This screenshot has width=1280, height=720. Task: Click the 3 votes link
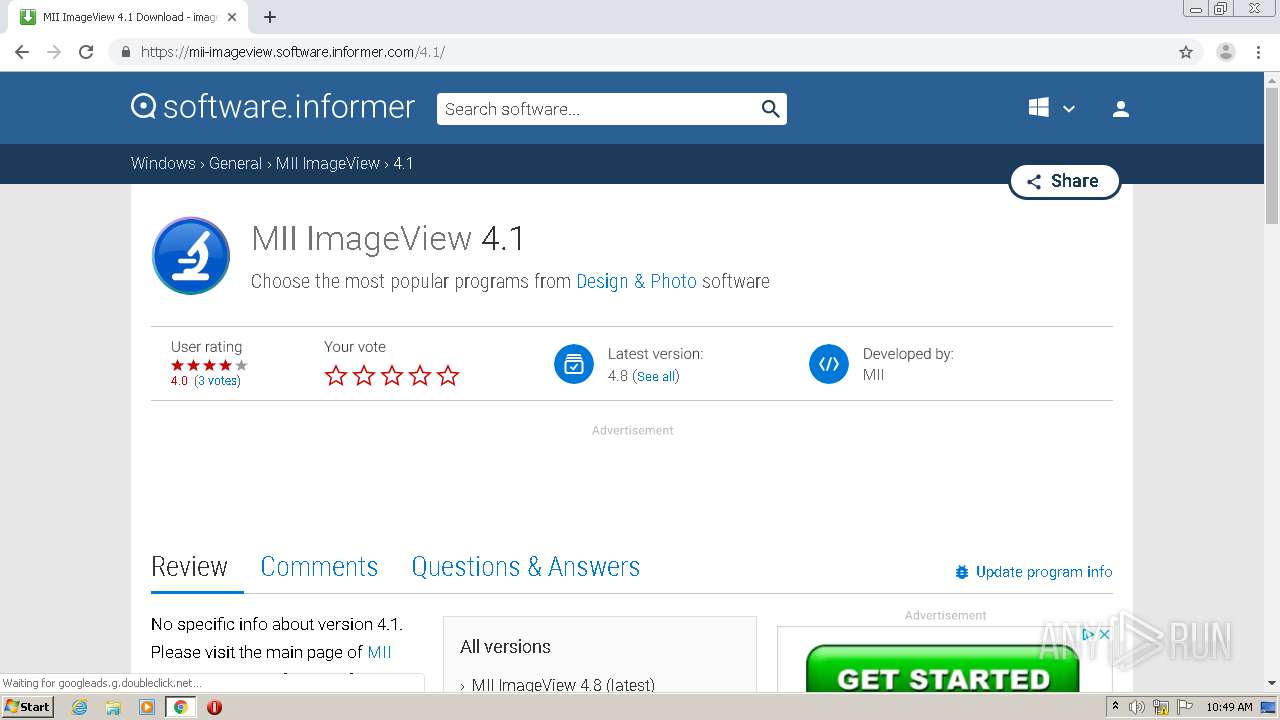pyautogui.click(x=217, y=381)
